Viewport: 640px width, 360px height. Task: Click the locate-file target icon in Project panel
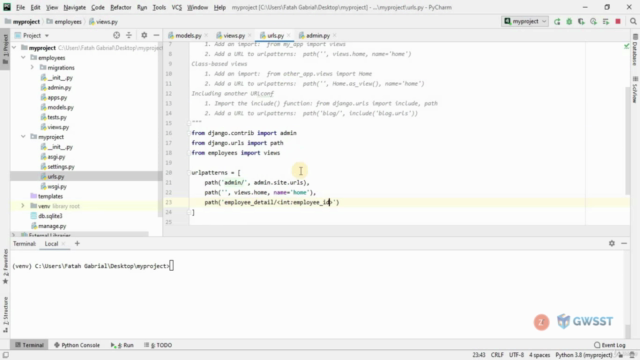tap(117, 36)
